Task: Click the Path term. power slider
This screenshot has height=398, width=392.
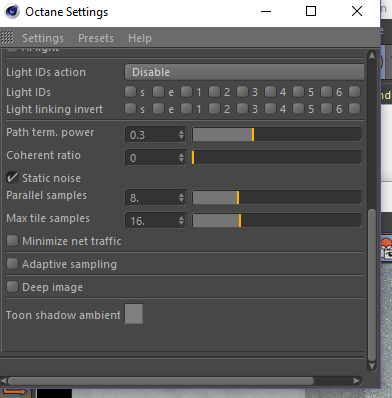Action: pyautogui.click(x=277, y=135)
